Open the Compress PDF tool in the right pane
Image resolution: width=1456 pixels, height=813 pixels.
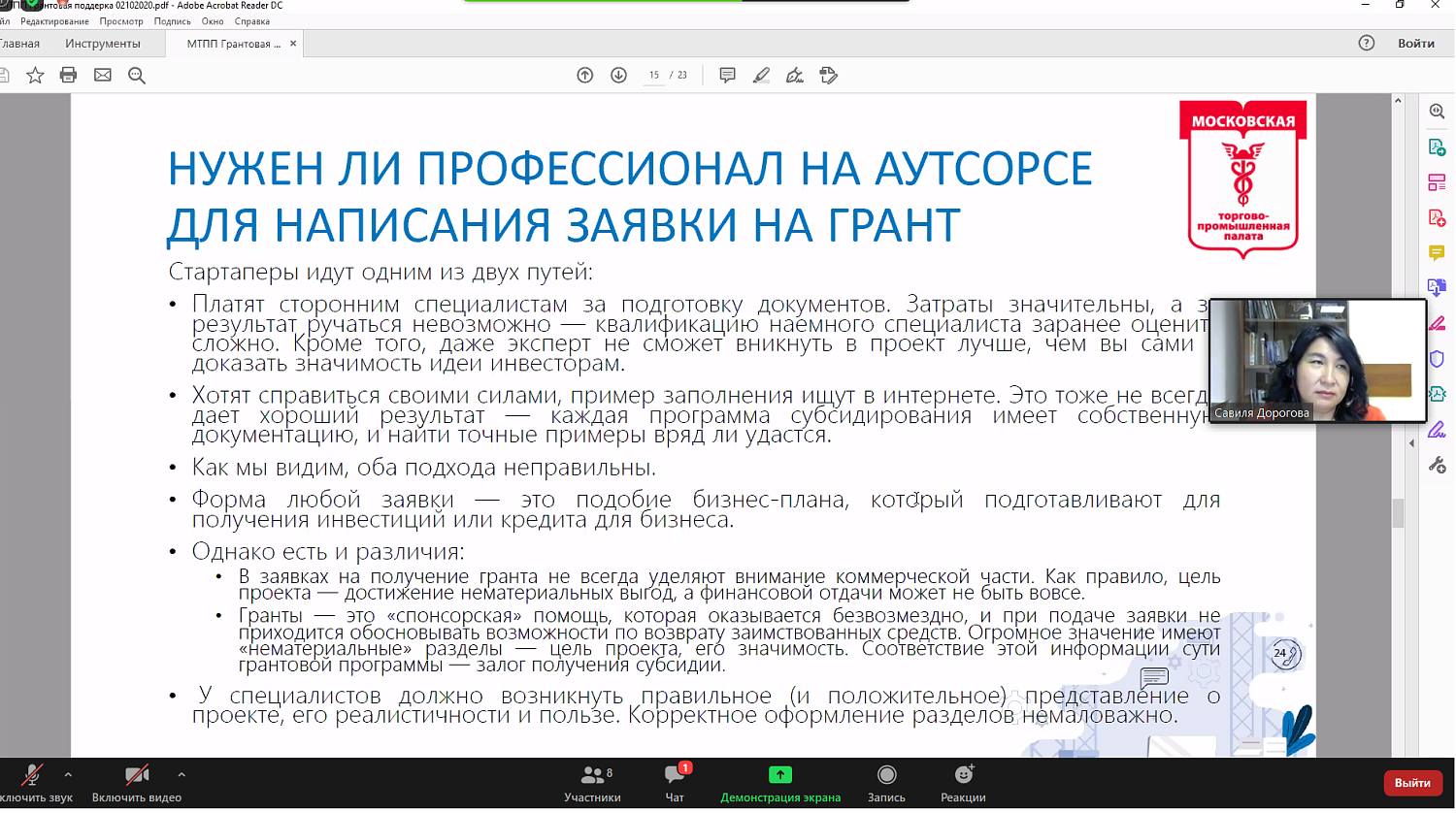click(x=1437, y=394)
